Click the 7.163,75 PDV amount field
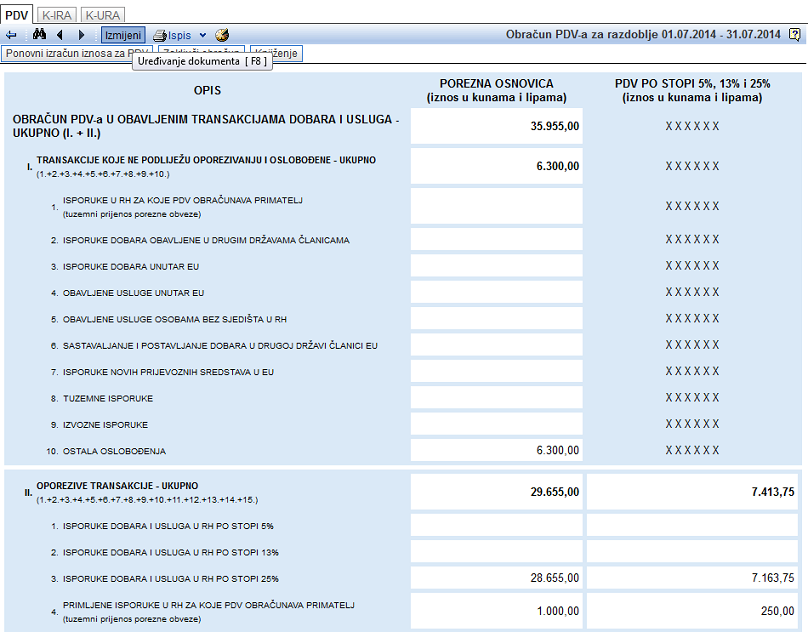 click(693, 578)
